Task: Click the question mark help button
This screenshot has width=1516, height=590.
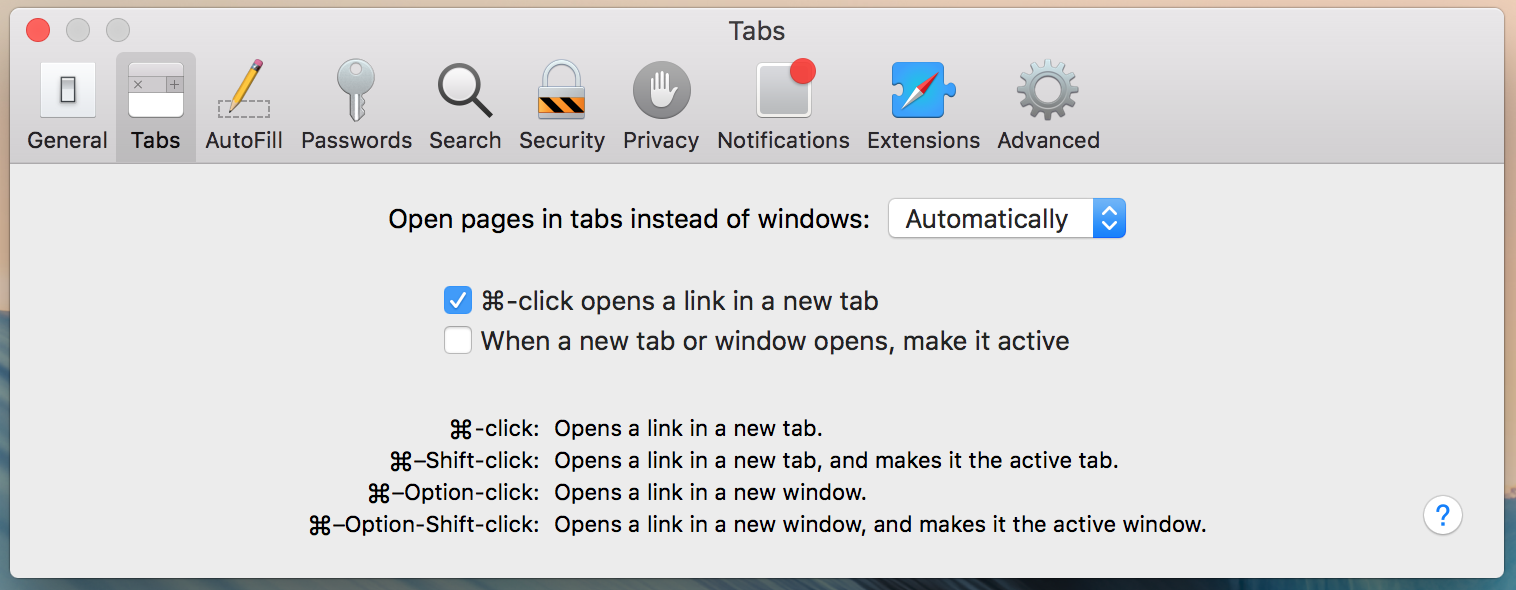Action: pos(1442,516)
